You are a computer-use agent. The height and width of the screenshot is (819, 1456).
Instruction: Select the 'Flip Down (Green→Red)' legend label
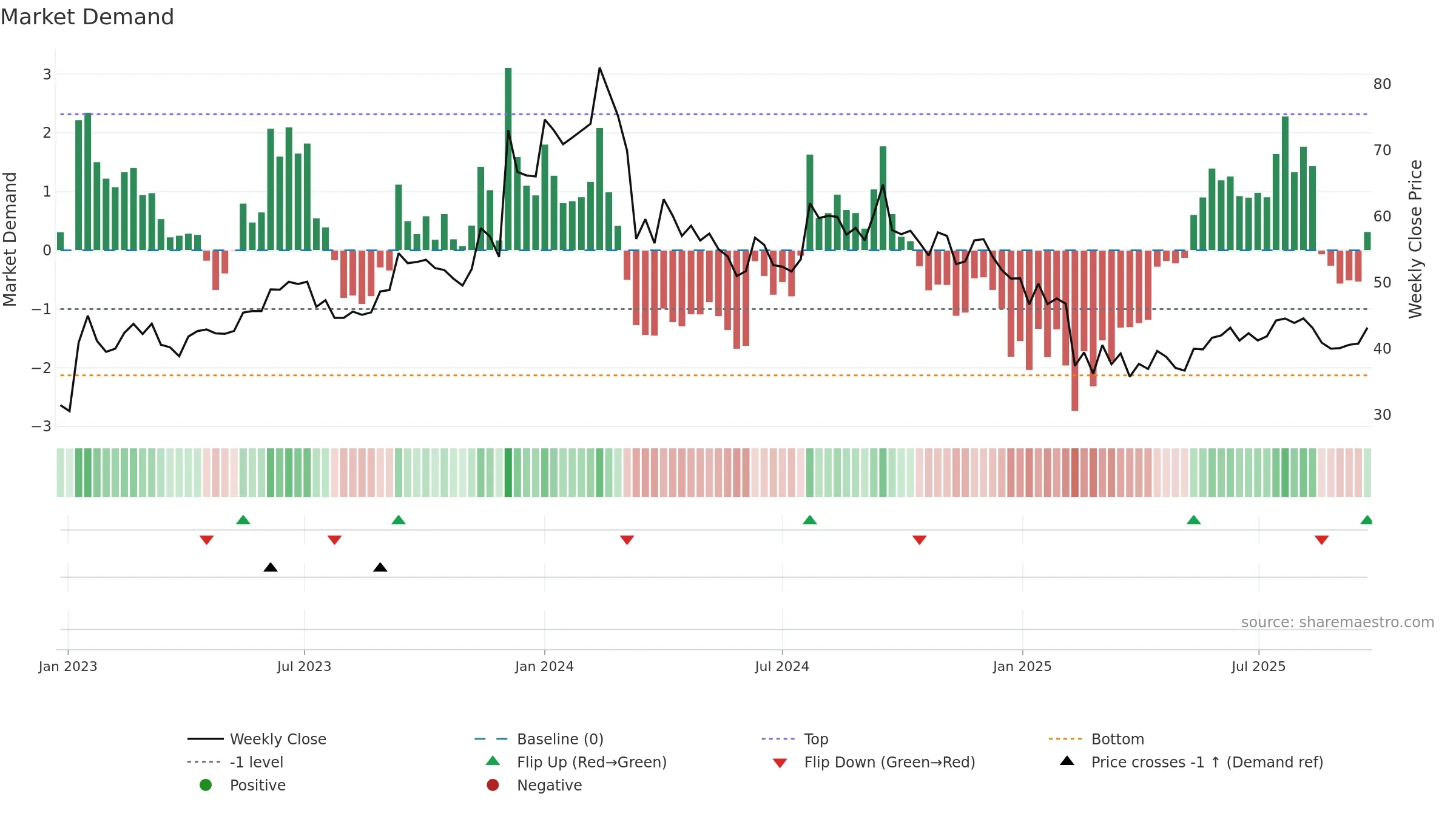click(x=890, y=762)
